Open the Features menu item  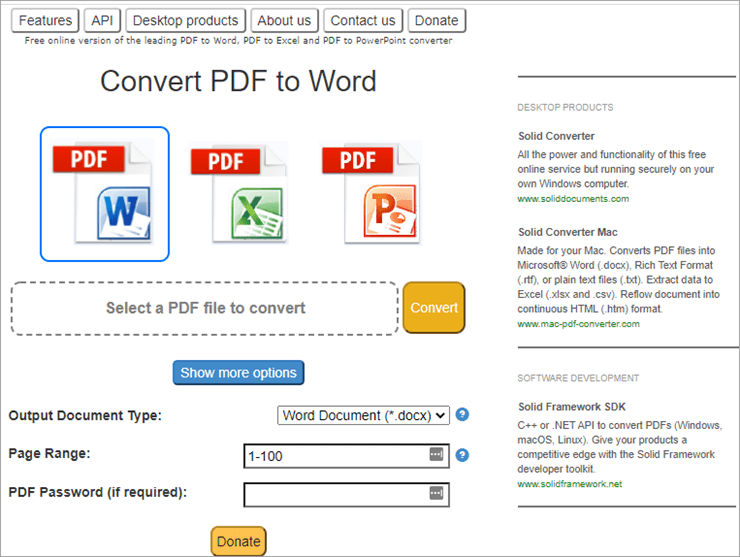[x=45, y=20]
